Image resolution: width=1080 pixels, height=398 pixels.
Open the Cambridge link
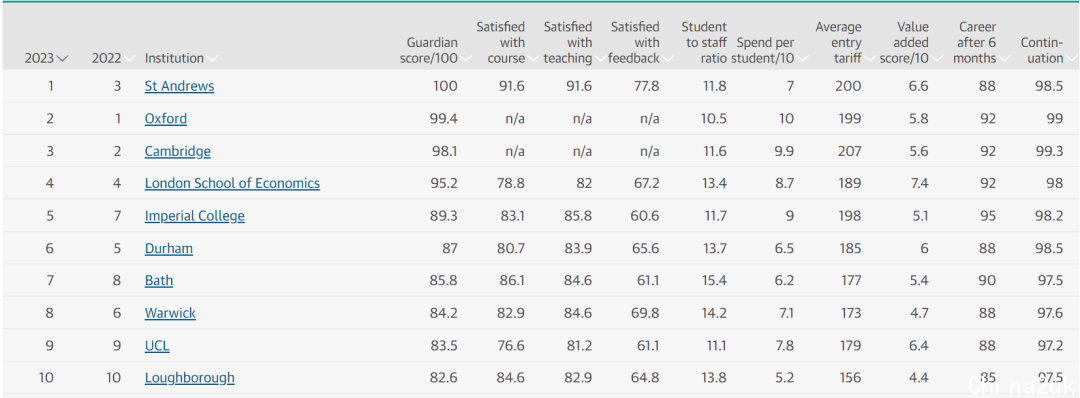178,151
